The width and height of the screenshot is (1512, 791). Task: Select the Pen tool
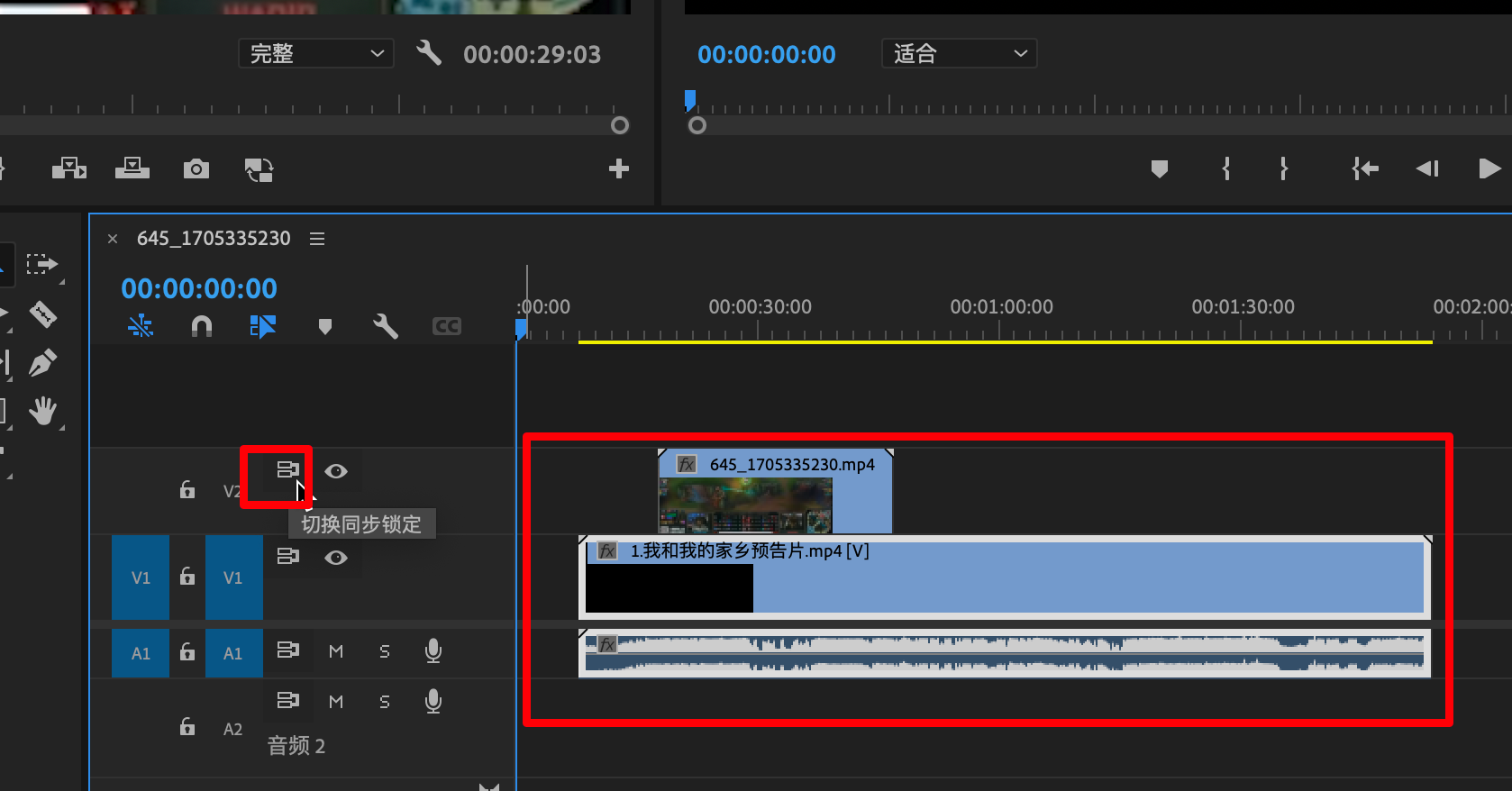click(42, 363)
